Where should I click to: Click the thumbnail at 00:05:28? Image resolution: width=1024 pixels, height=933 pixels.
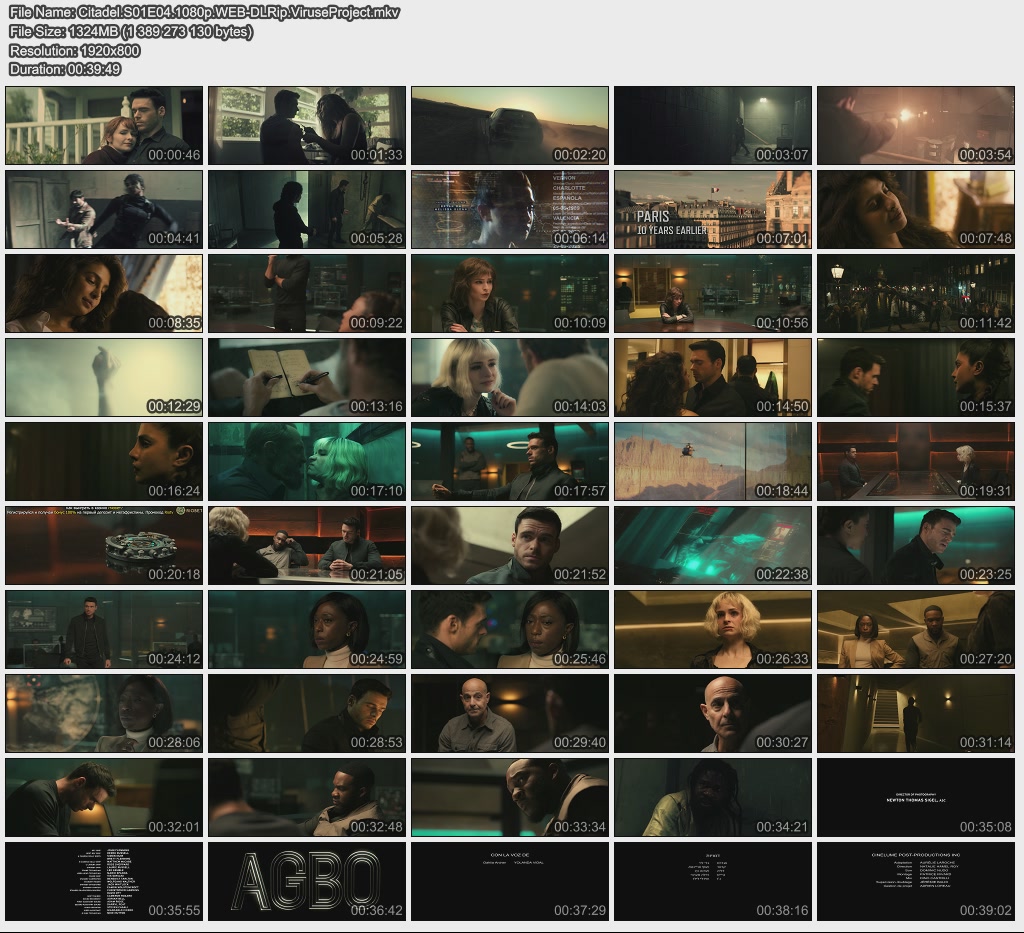[x=307, y=210]
